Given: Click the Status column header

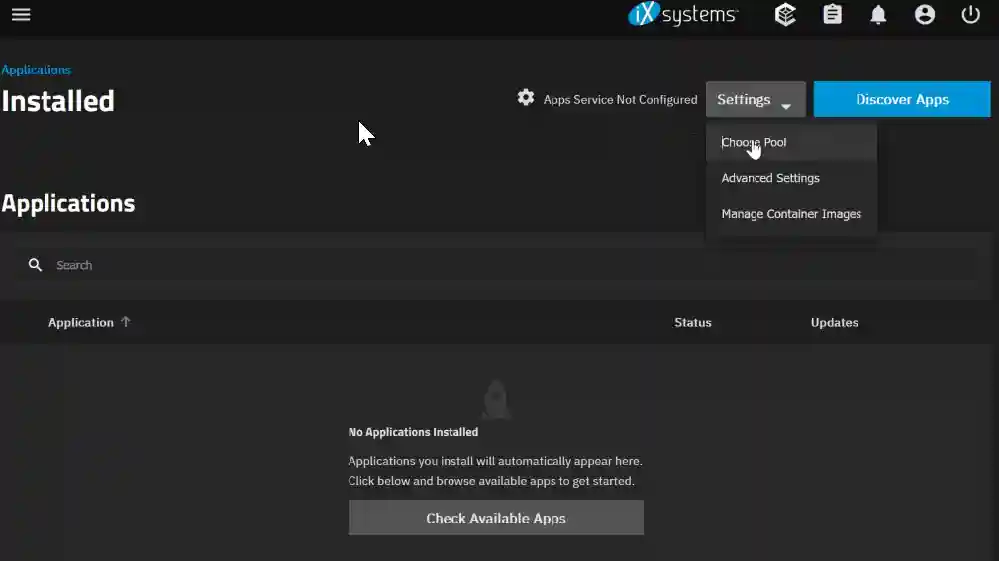Looking at the screenshot, I should click(693, 322).
